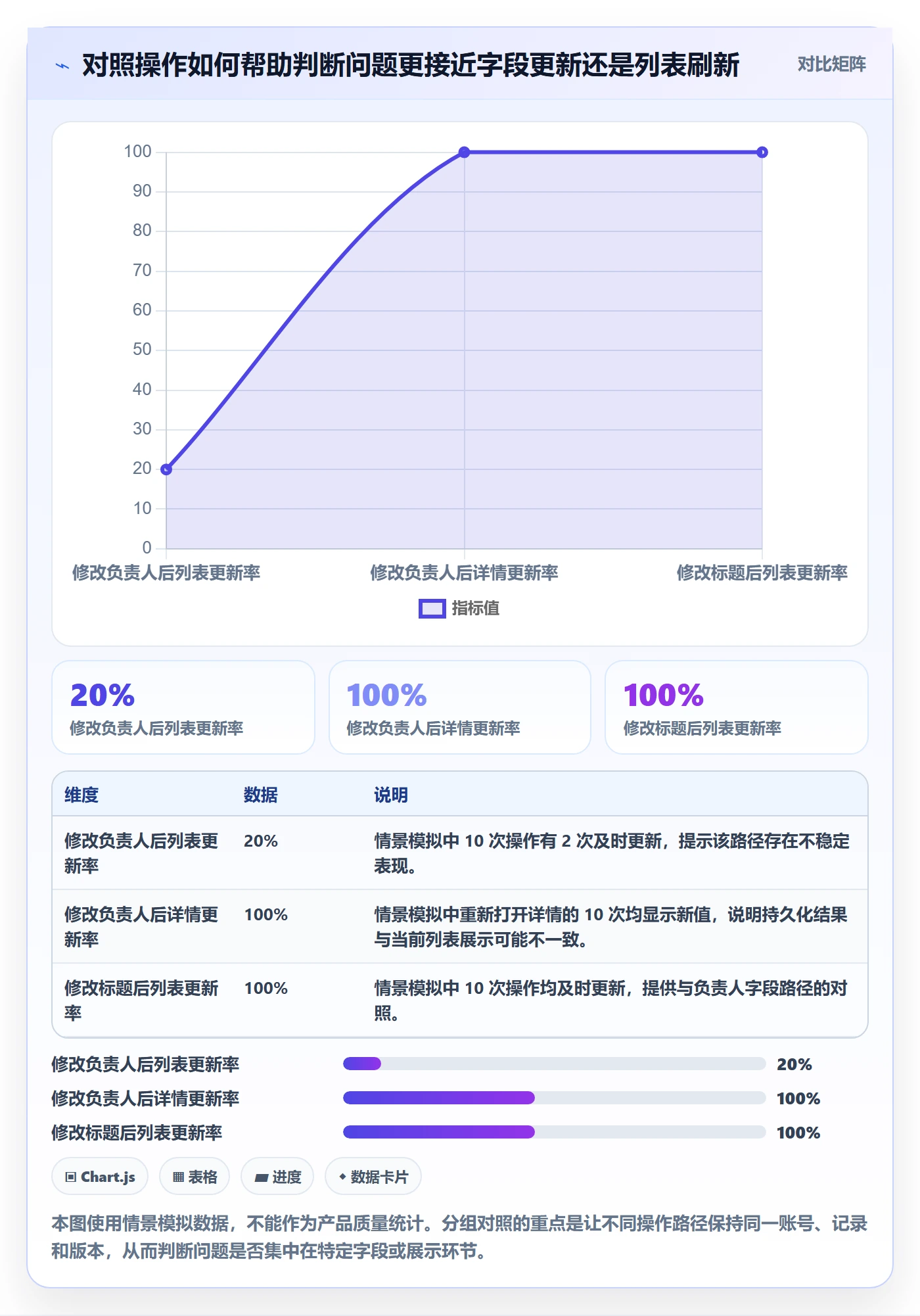Click the progress bar for 修改标题后列表更新率
Image resolution: width=920 pixels, height=1316 pixels.
click(x=555, y=1132)
